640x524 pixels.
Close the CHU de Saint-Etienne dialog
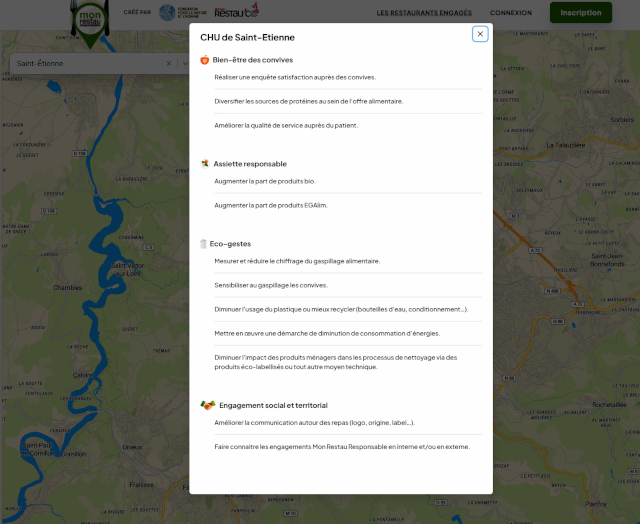point(480,34)
